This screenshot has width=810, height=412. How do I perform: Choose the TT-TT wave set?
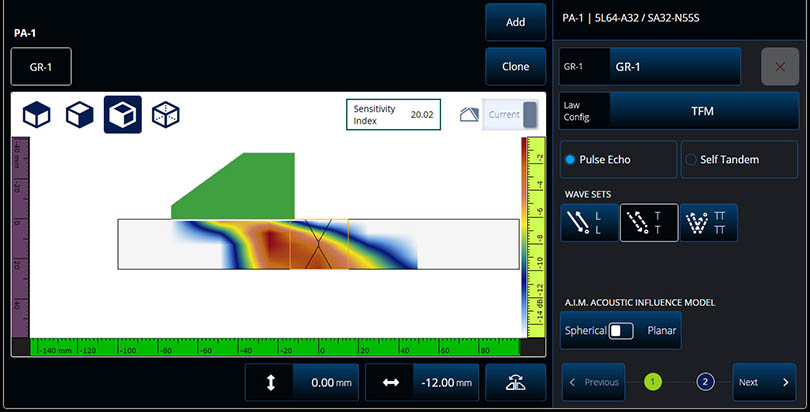(711, 223)
